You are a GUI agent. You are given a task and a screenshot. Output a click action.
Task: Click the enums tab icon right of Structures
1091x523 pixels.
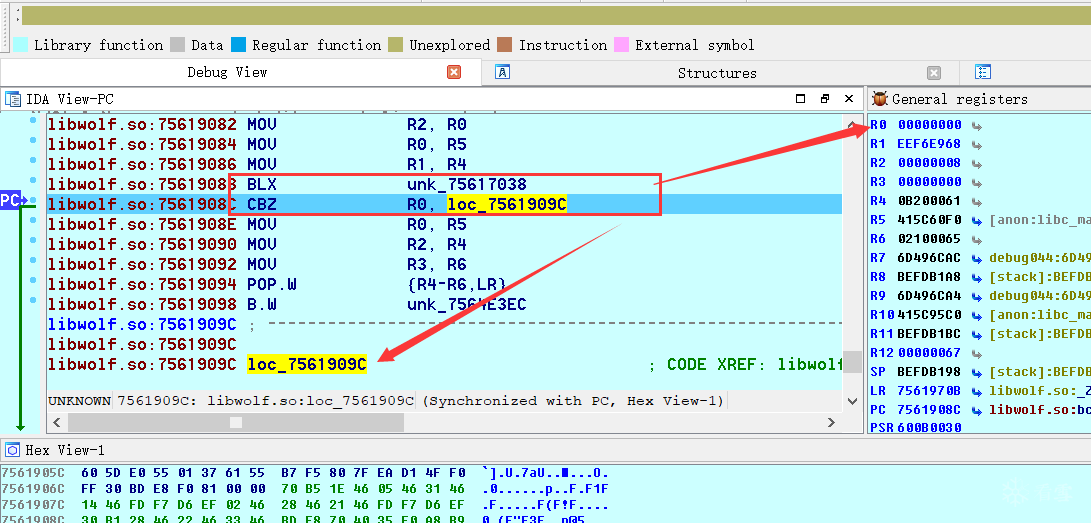[x=982, y=72]
